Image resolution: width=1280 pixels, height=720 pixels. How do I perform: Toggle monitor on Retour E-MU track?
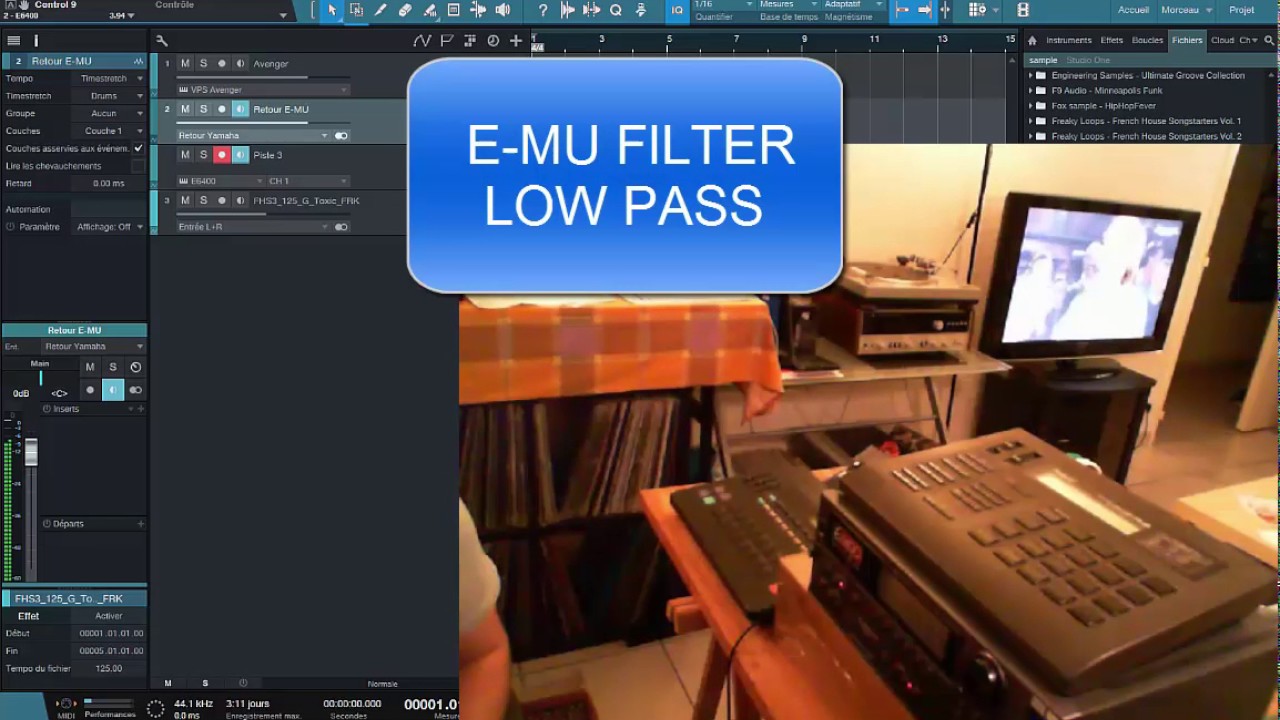240,110
